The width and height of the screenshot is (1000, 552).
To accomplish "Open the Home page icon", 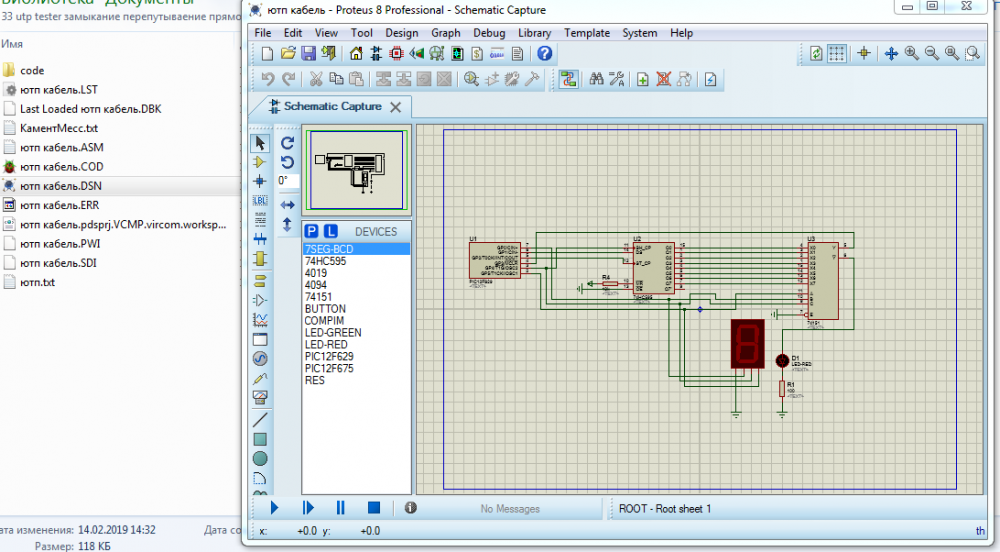I will tap(356, 54).
